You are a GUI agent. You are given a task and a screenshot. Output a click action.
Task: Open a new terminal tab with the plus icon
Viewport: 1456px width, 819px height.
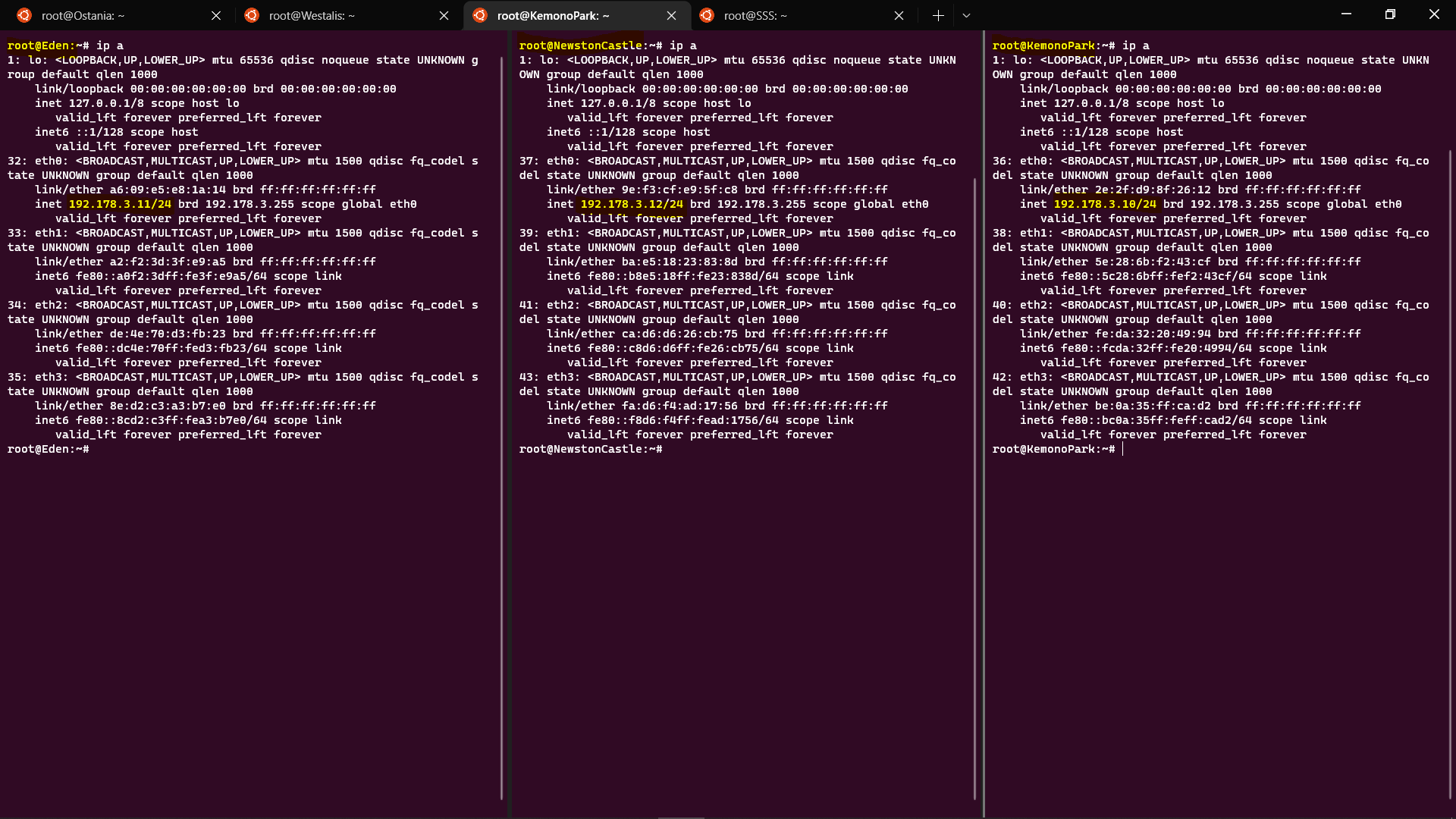tap(938, 15)
